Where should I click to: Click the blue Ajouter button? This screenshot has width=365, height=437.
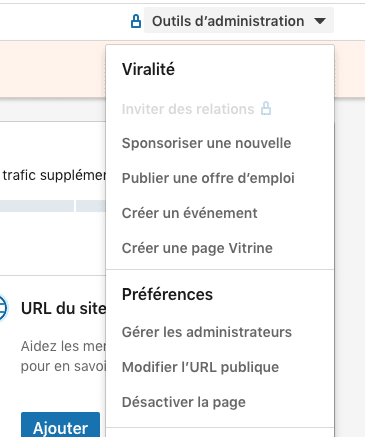[x=60, y=425]
